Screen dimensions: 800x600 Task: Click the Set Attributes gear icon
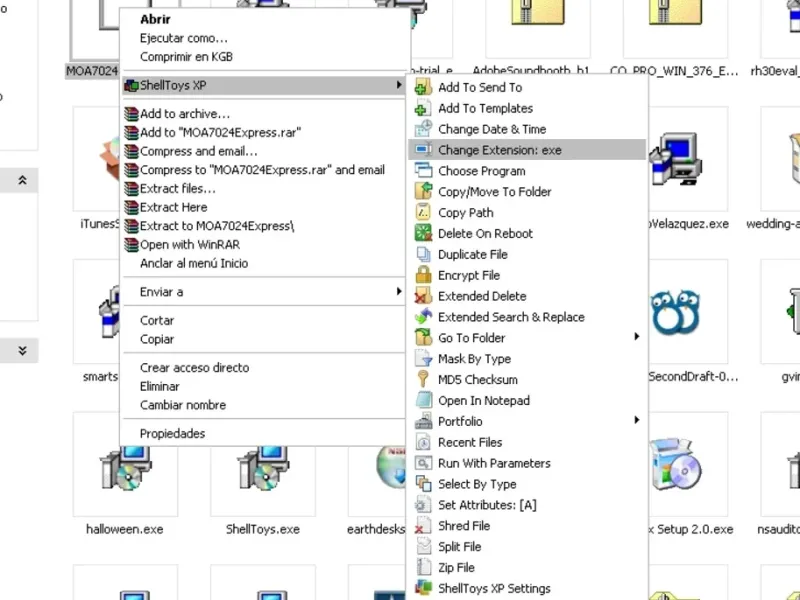point(423,505)
